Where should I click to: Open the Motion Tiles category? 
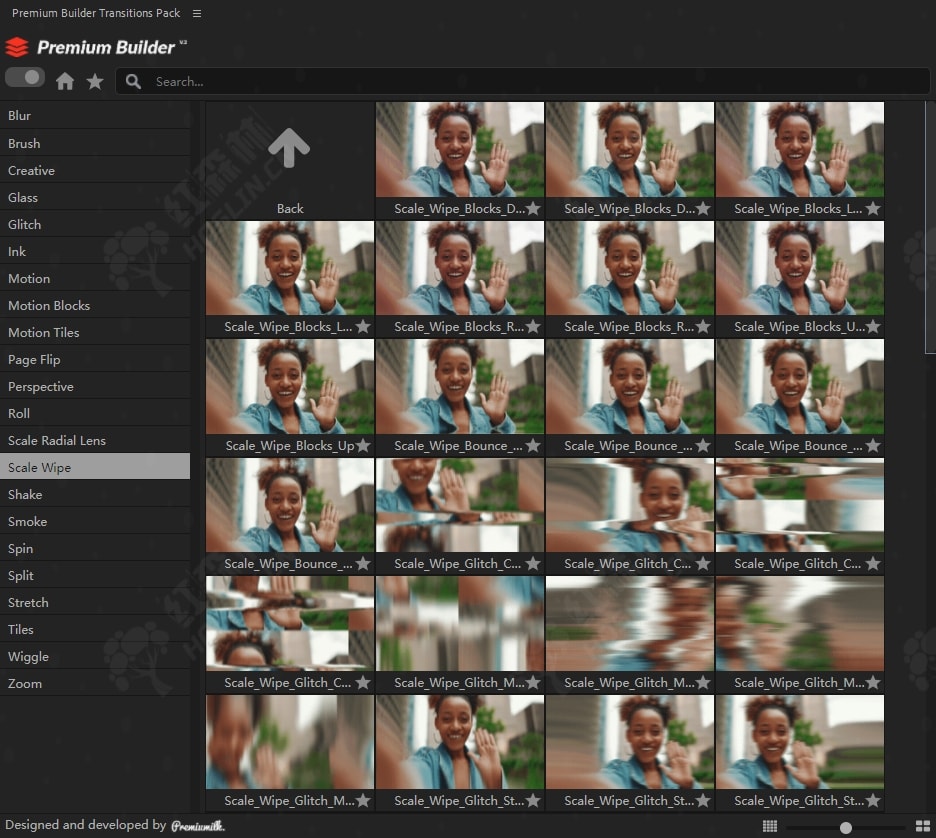44,333
